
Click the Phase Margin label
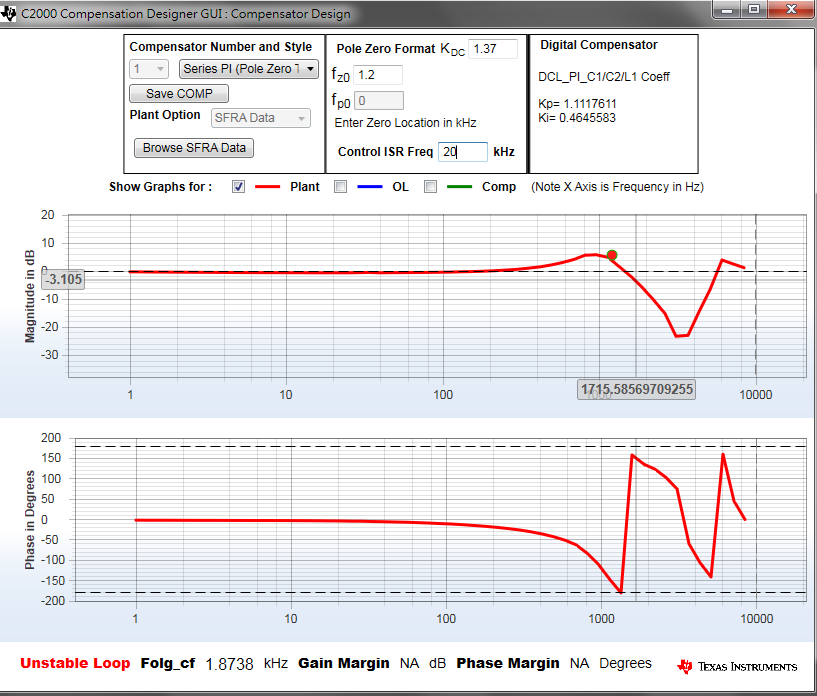(x=507, y=663)
